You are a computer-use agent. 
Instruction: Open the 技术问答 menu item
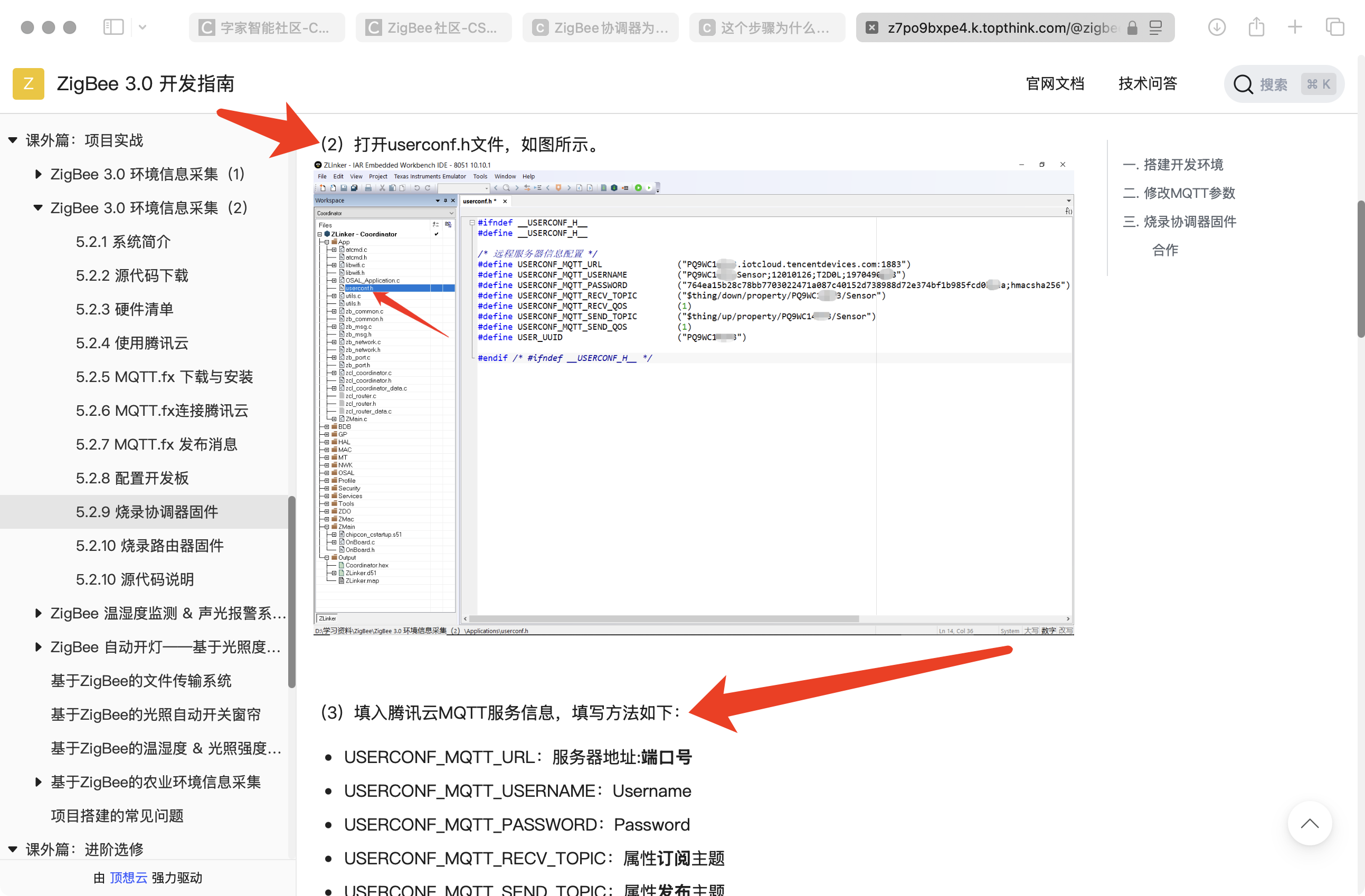tap(1148, 84)
